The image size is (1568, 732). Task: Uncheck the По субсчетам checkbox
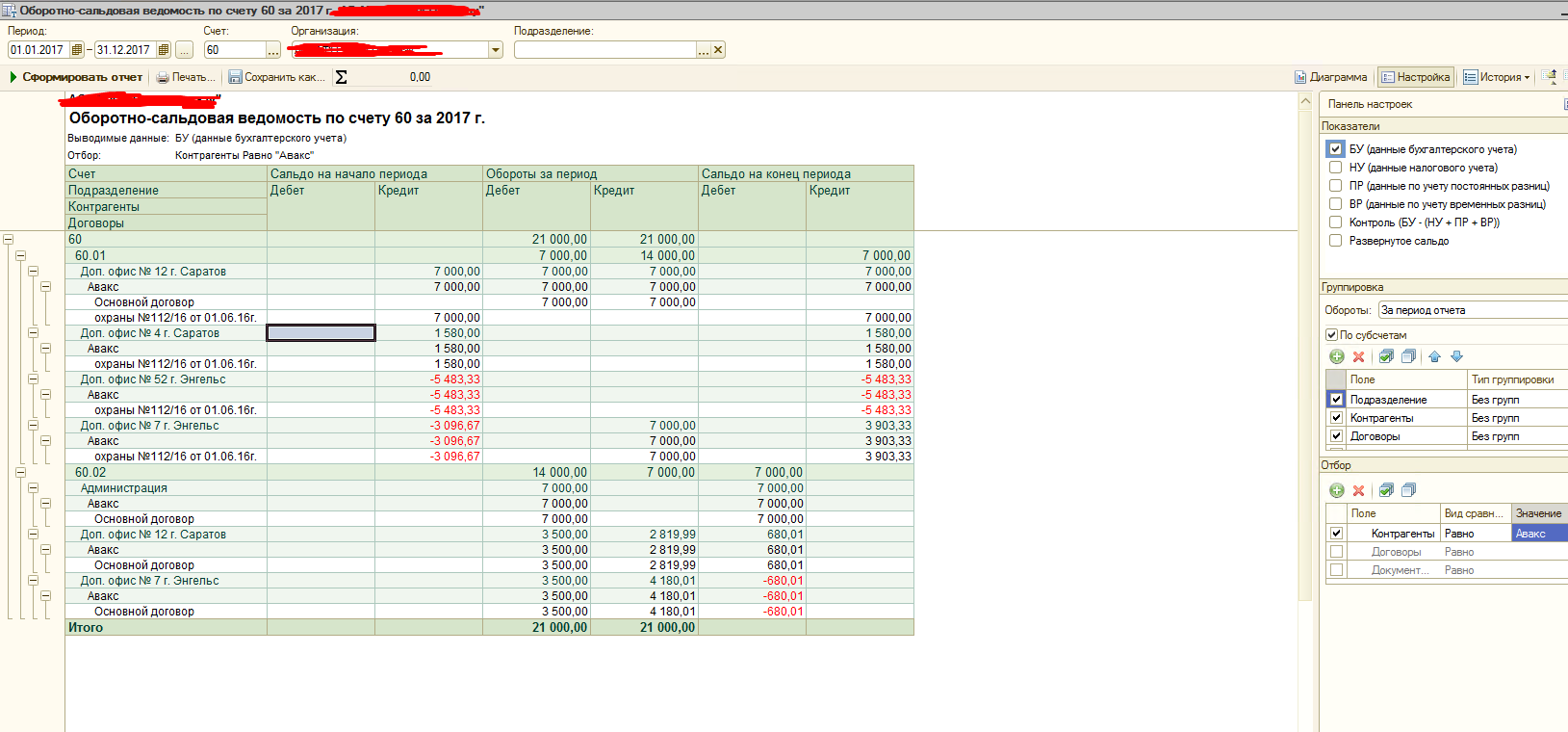1332,335
